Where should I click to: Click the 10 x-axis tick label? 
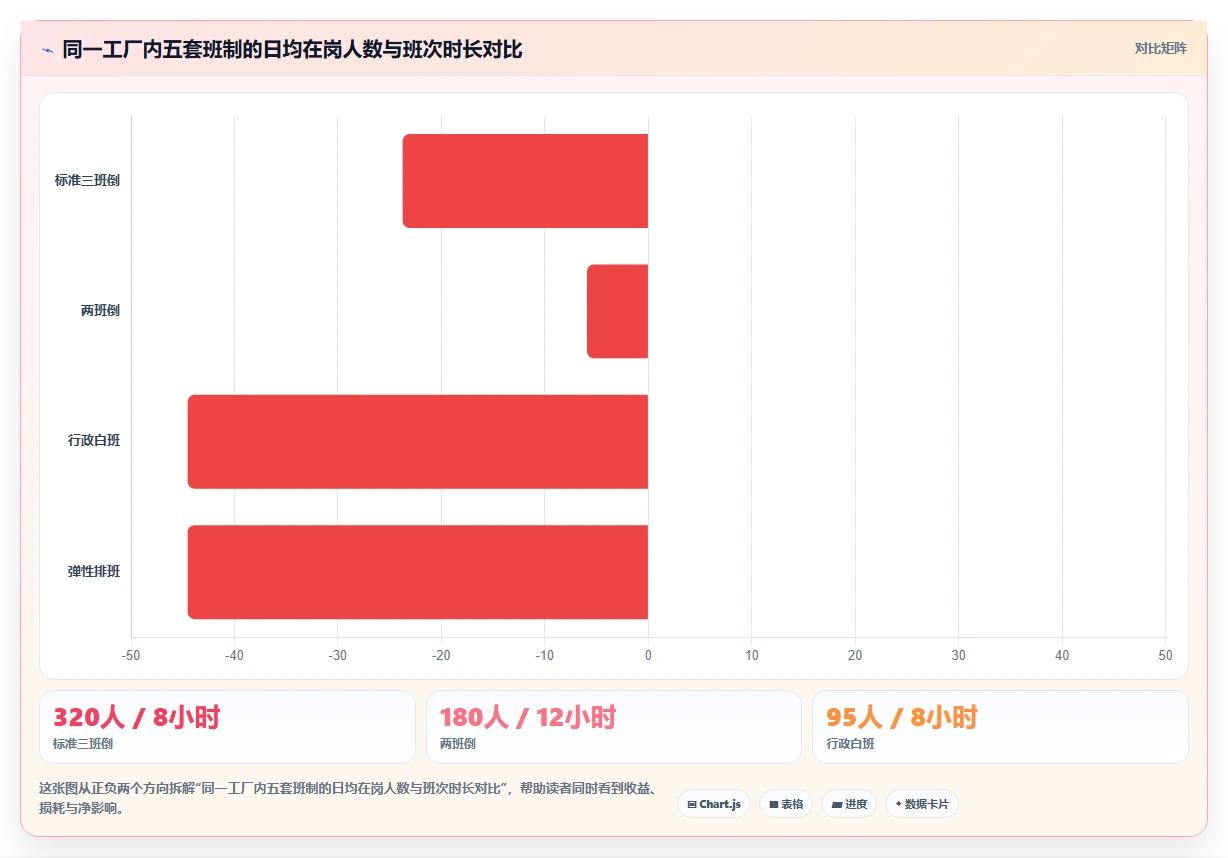[x=752, y=656]
